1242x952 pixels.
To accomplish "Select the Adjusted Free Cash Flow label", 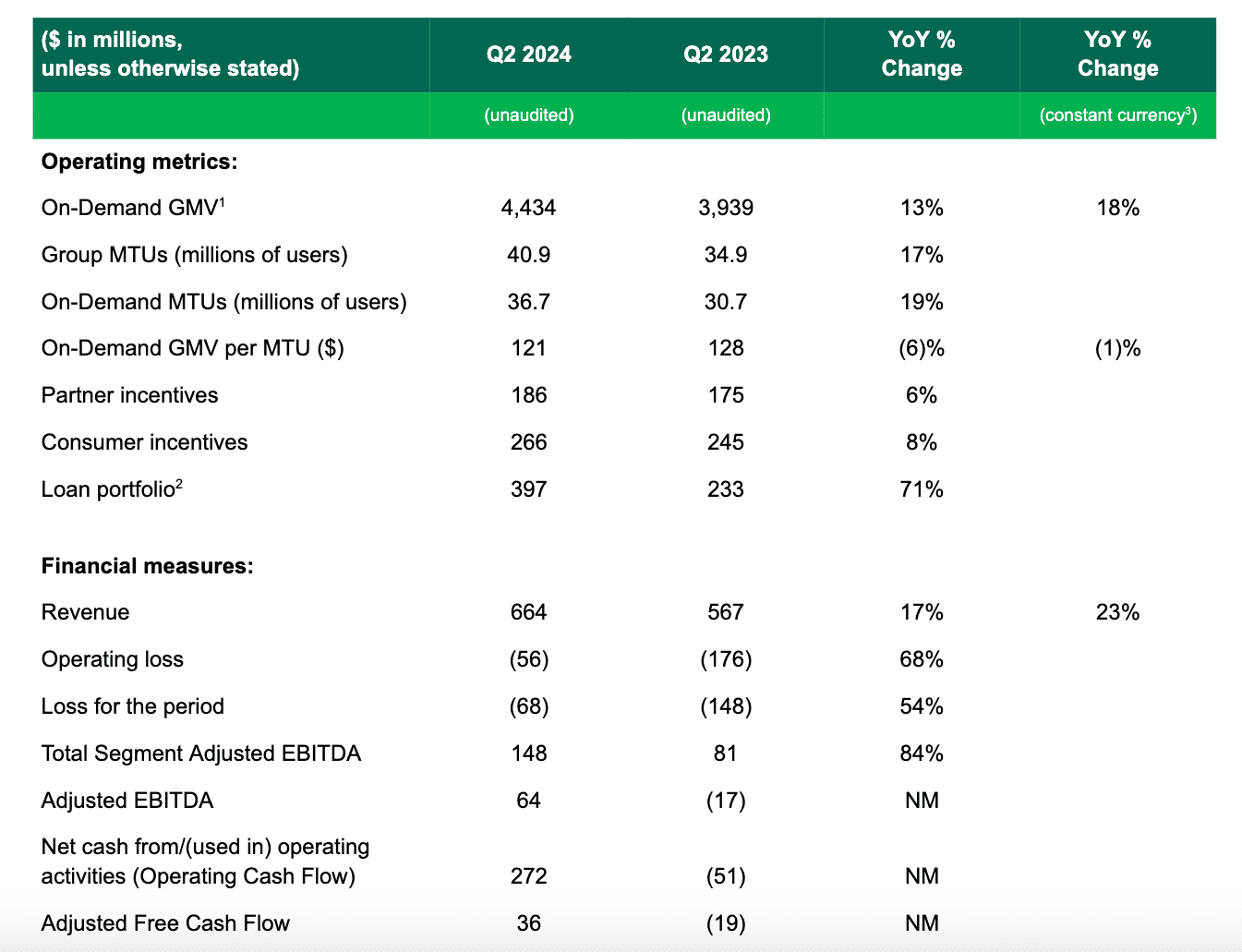I will point(165,923).
